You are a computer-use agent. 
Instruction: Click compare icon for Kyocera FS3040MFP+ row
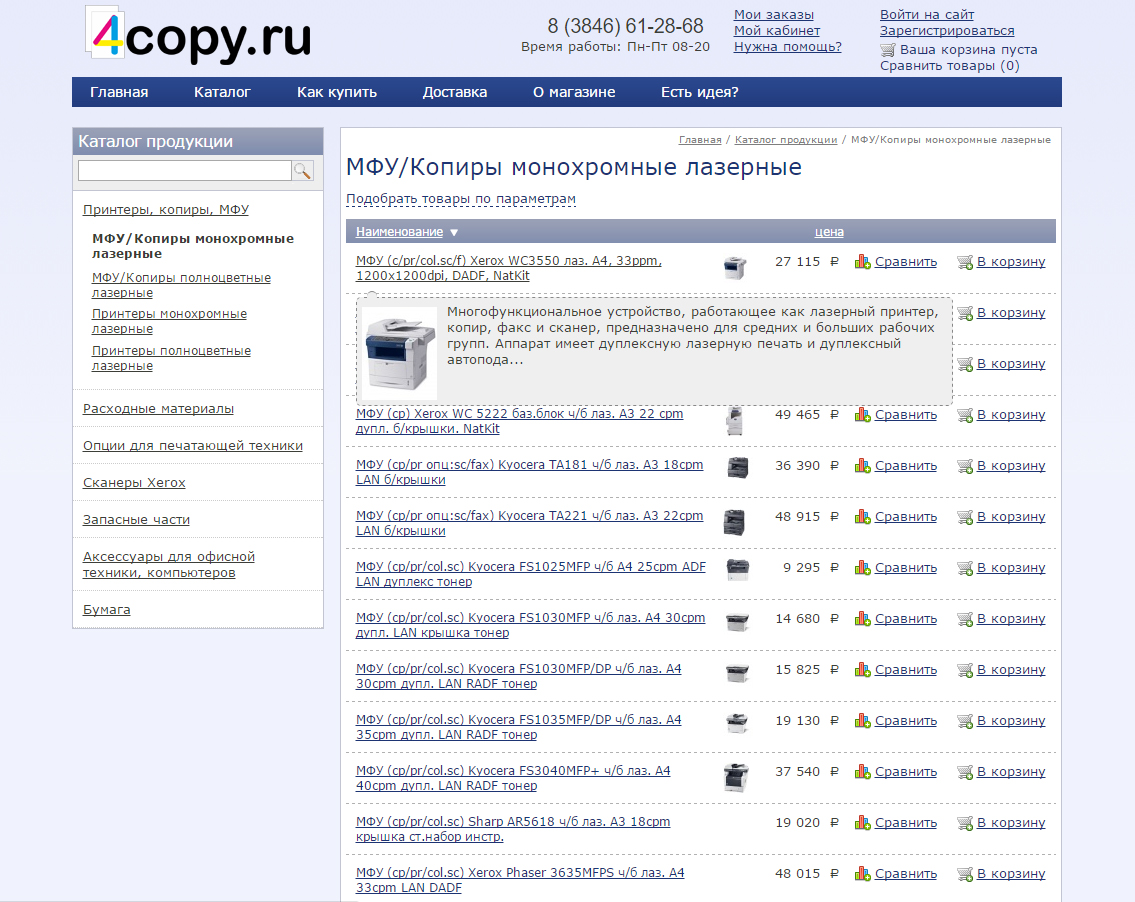click(862, 772)
